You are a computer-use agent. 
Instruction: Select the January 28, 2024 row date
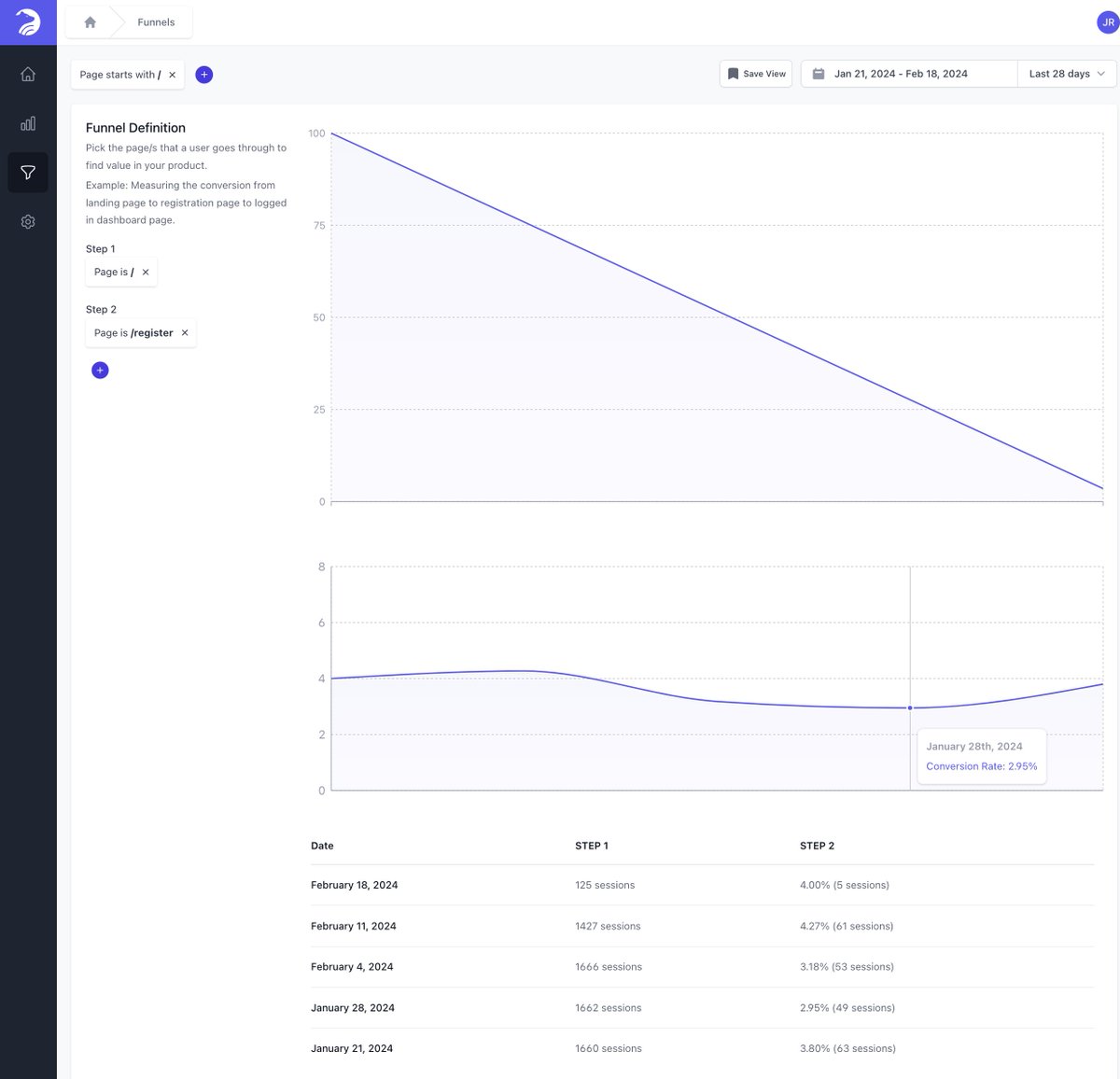click(353, 1008)
